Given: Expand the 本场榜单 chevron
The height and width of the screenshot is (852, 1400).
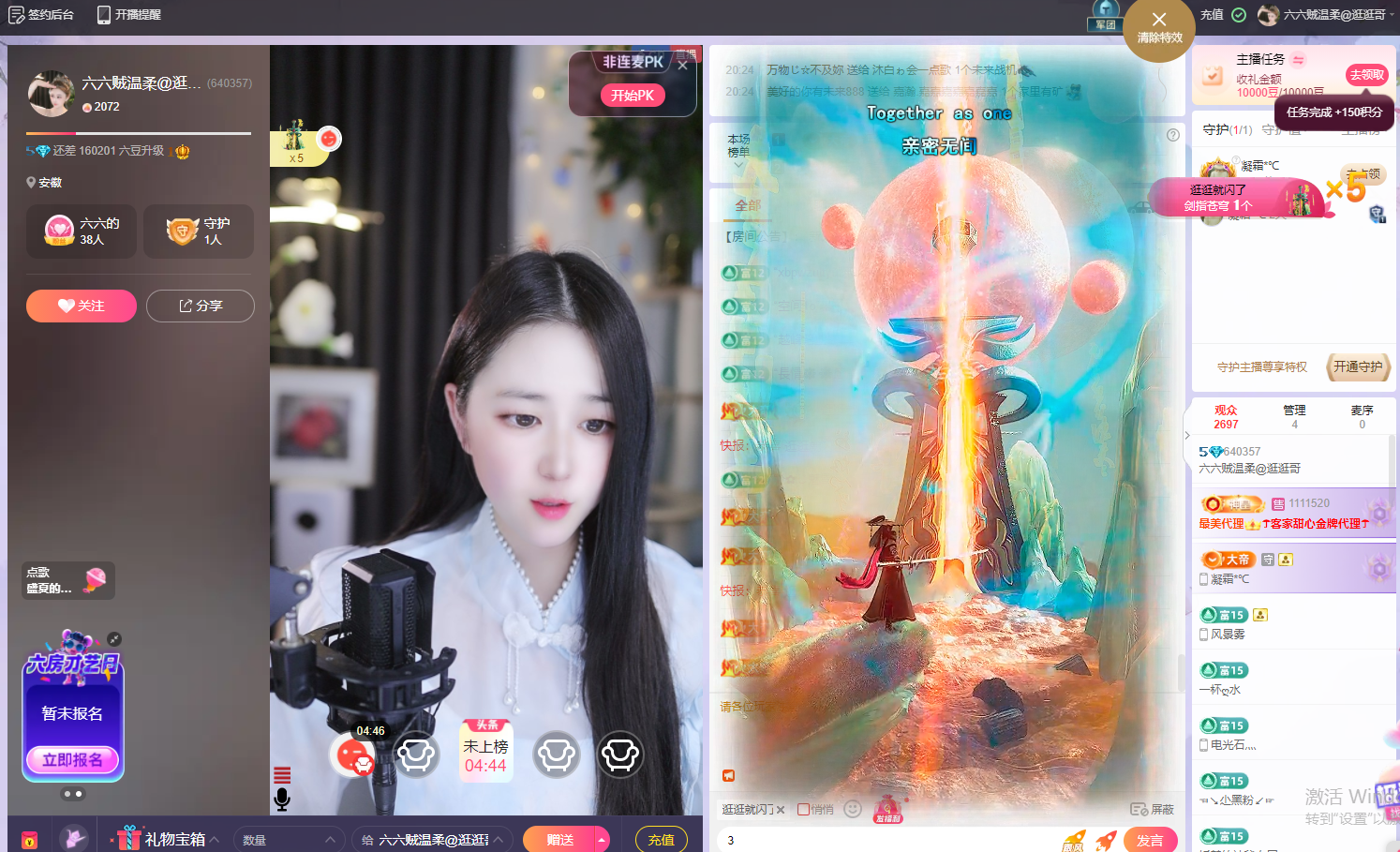Looking at the screenshot, I should coord(738,166).
